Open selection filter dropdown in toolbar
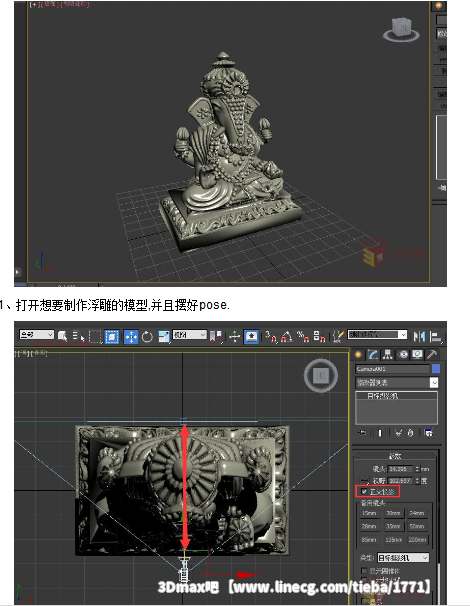This screenshot has width=470, height=606. (x=37, y=335)
